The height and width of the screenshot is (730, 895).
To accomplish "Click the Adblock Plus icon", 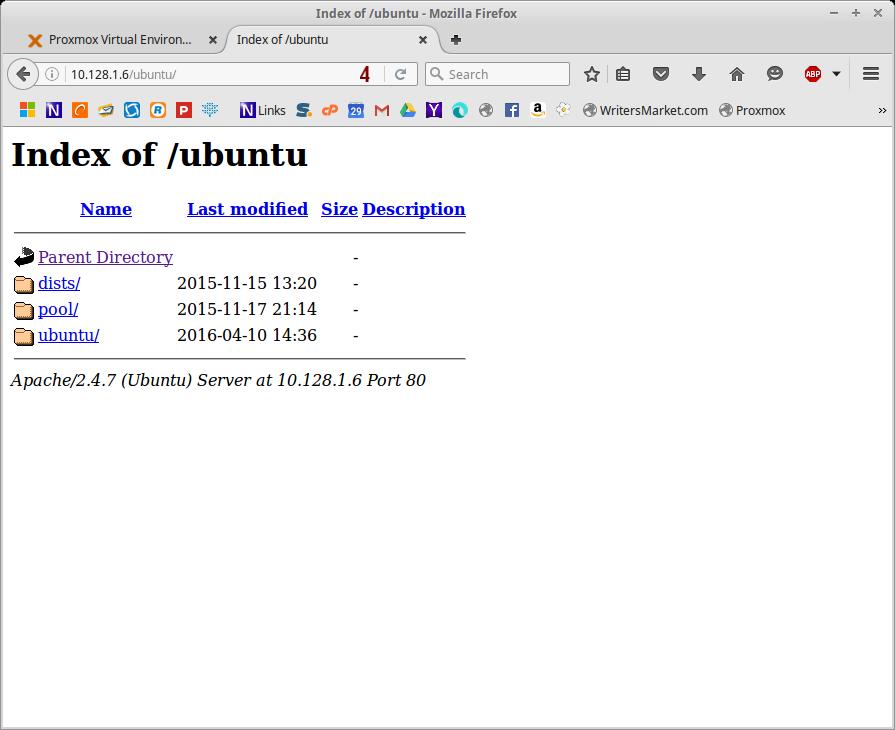I will tap(813, 74).
